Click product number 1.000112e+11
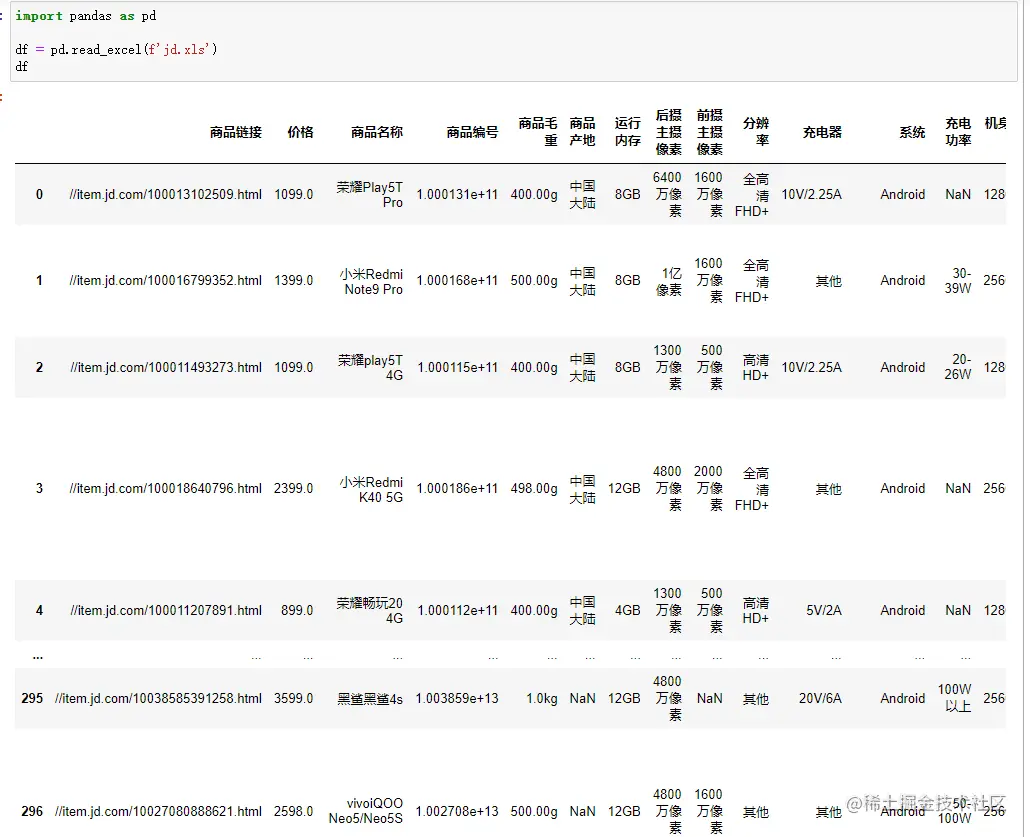The width and height of the screenshot is (1030, 837). point(458,610)
